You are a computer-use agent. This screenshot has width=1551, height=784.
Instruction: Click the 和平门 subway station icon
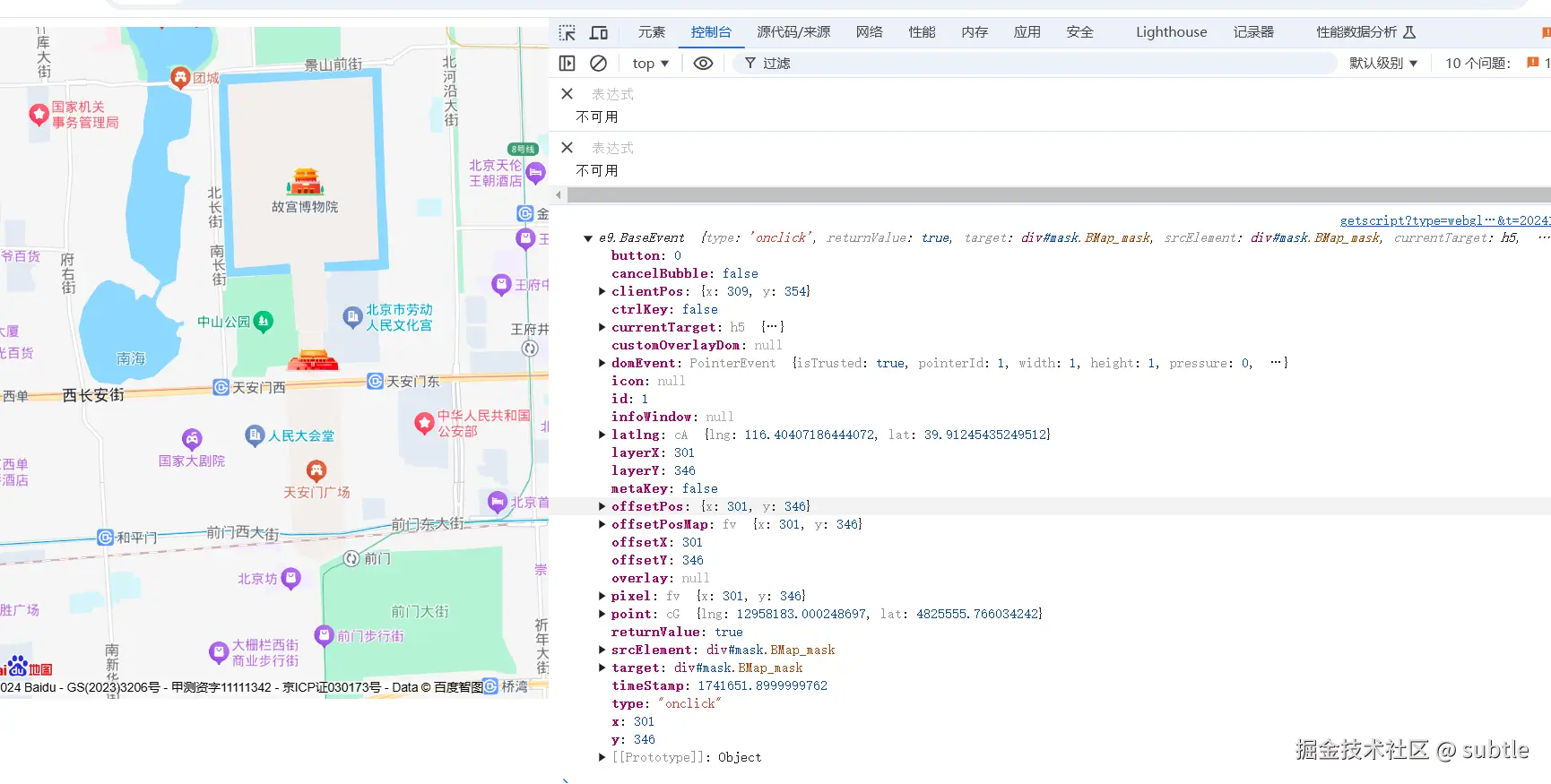click(x=106, y=538)
